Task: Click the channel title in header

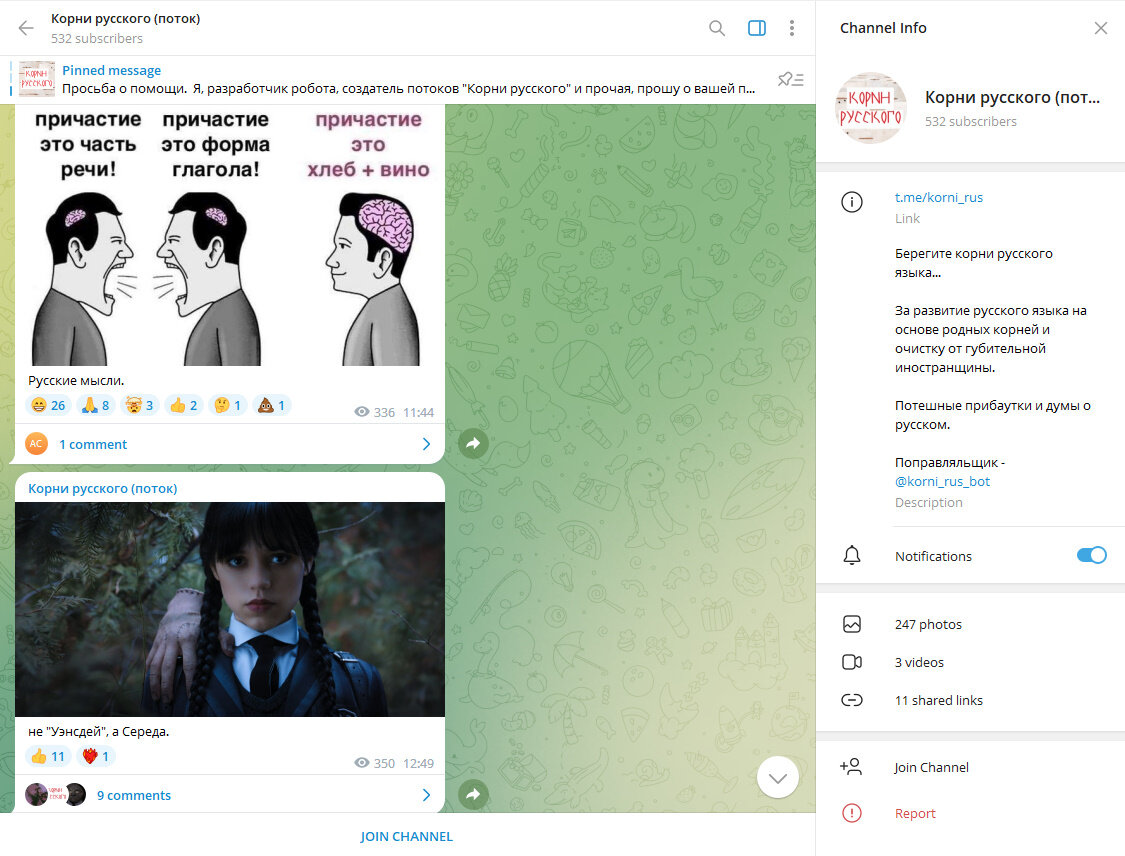Action: coord(126,19)
